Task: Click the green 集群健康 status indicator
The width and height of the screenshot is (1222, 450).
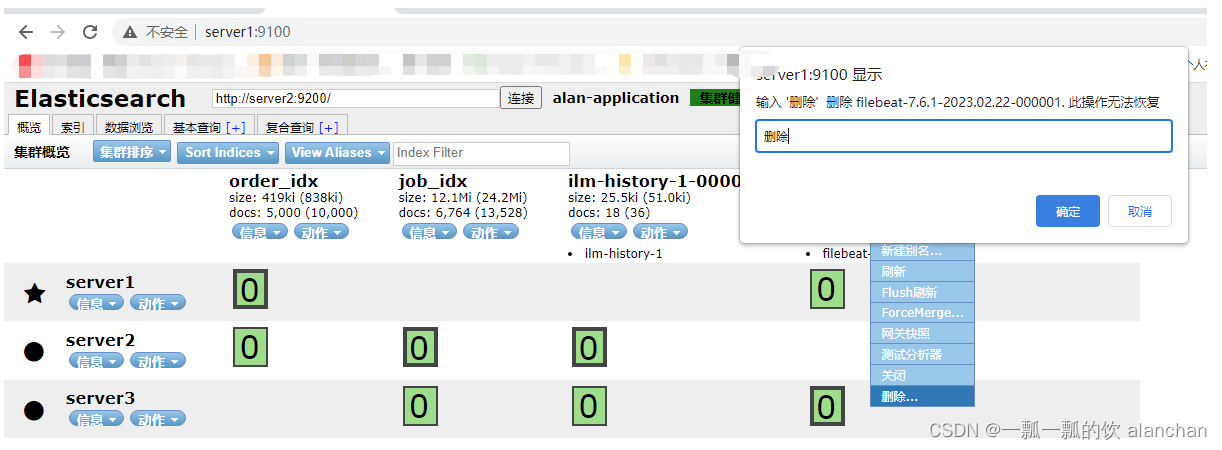Action: 714,98
